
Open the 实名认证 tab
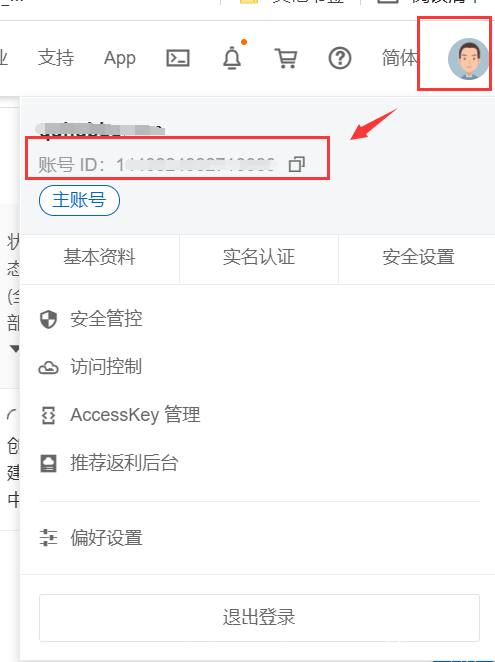[x=259, y=258]
